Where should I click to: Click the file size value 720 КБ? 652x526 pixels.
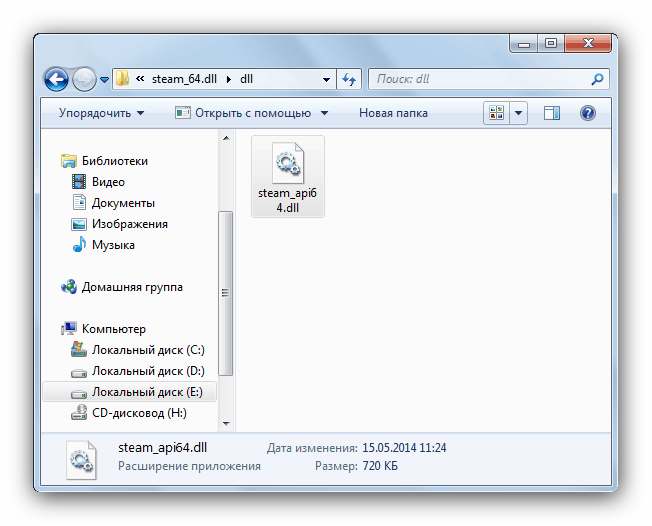point(380,466)
